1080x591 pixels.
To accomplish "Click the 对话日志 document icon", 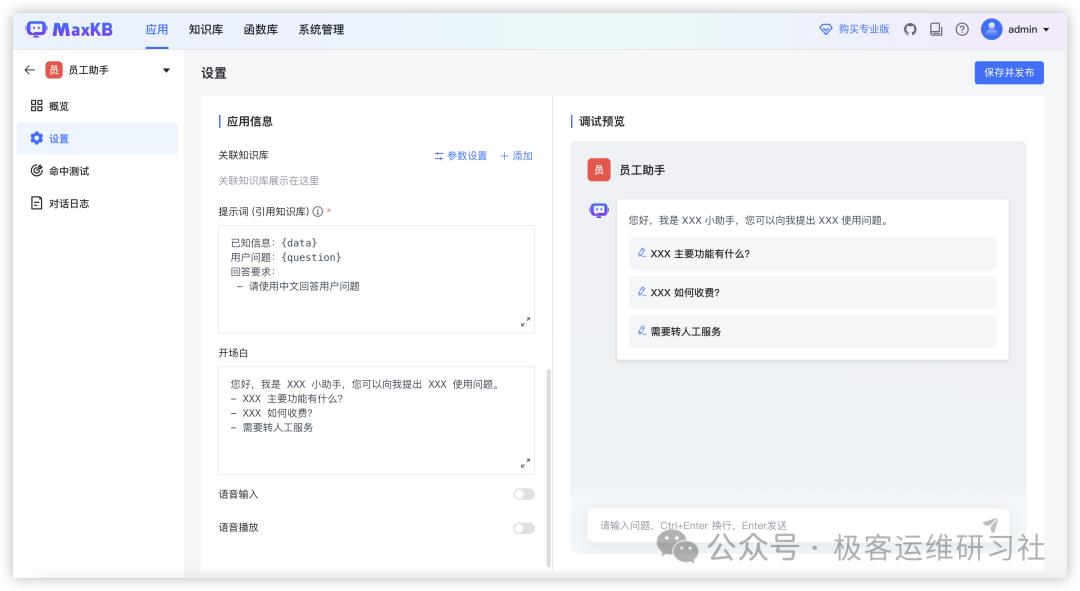I will (37, 203).
